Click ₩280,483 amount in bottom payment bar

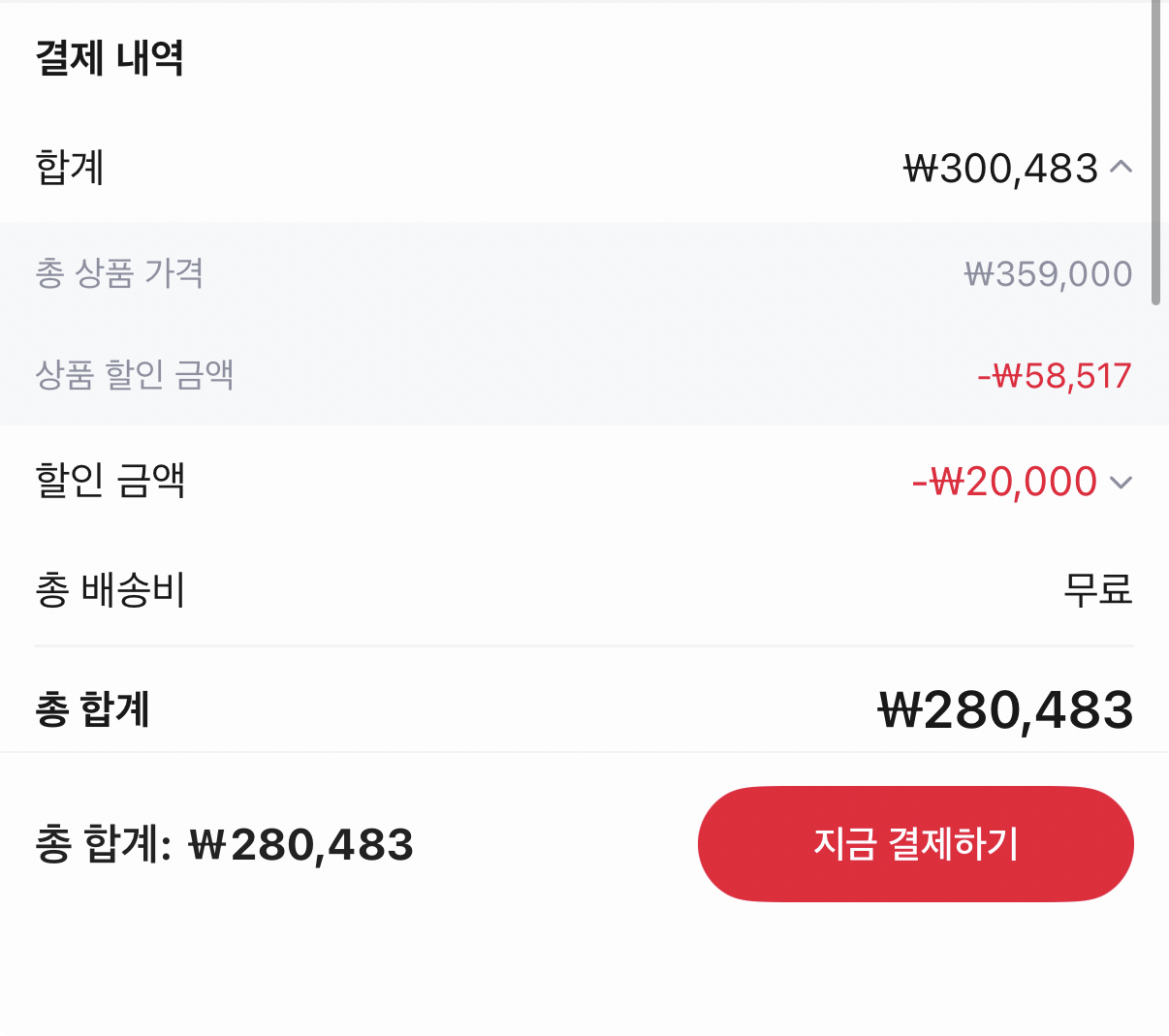tap(301, 845)
